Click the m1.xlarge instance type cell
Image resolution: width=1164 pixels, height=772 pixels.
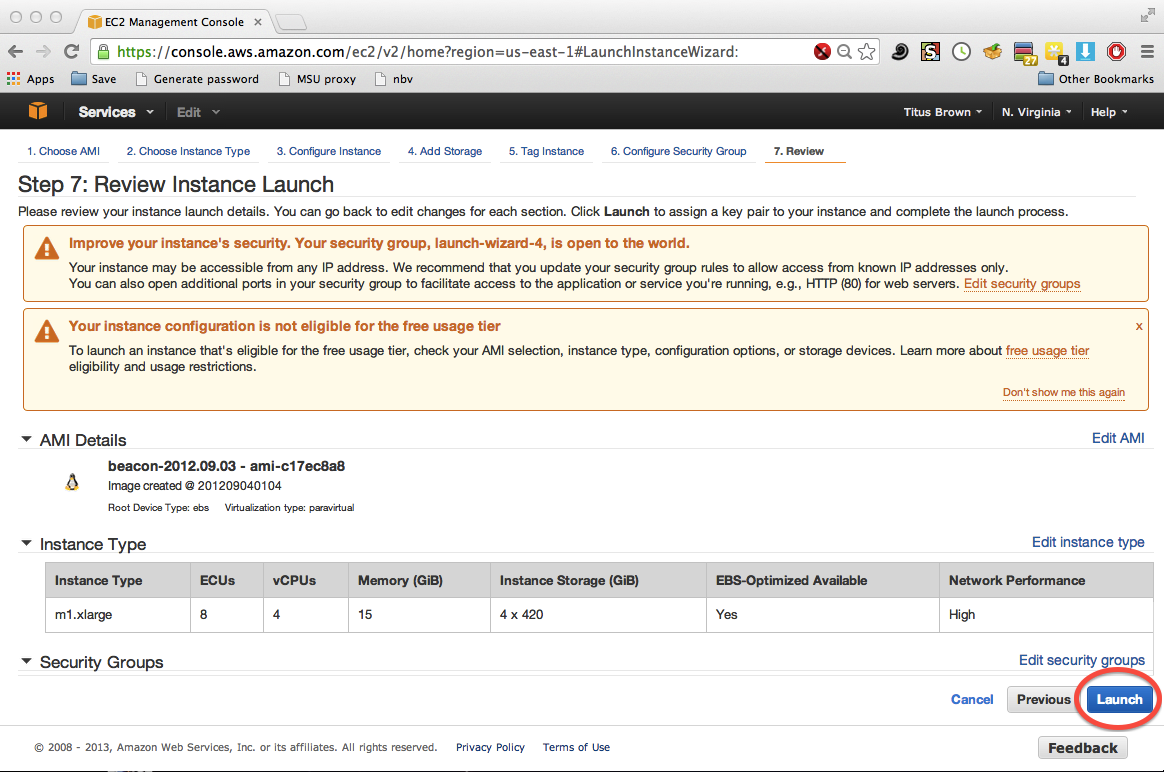[x=117, y=615]
